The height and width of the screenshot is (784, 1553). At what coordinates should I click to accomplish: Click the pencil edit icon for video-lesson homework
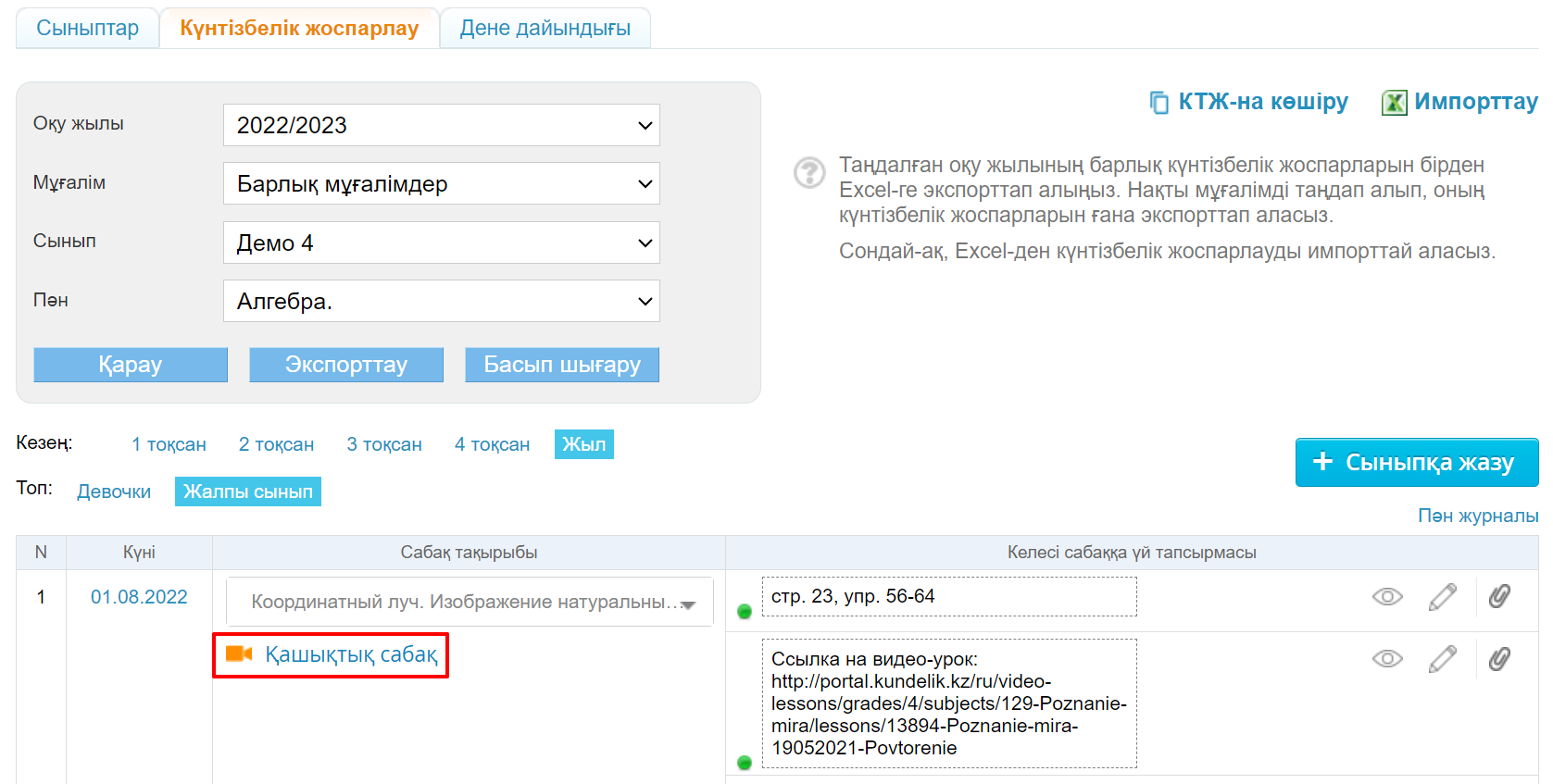(1442, 659)
